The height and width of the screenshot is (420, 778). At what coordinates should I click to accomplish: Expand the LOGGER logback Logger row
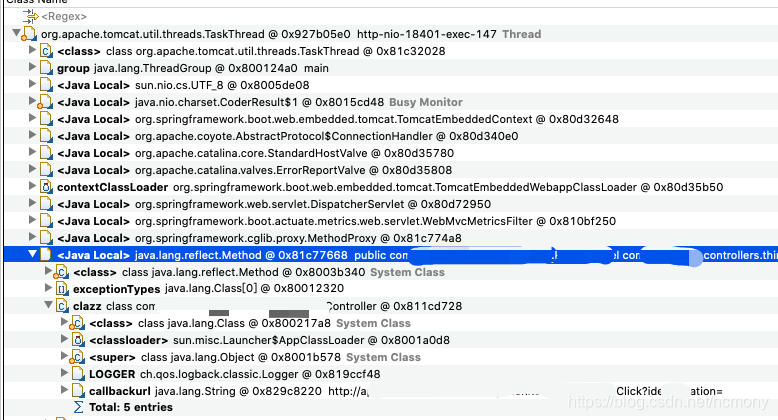[64, 372]
